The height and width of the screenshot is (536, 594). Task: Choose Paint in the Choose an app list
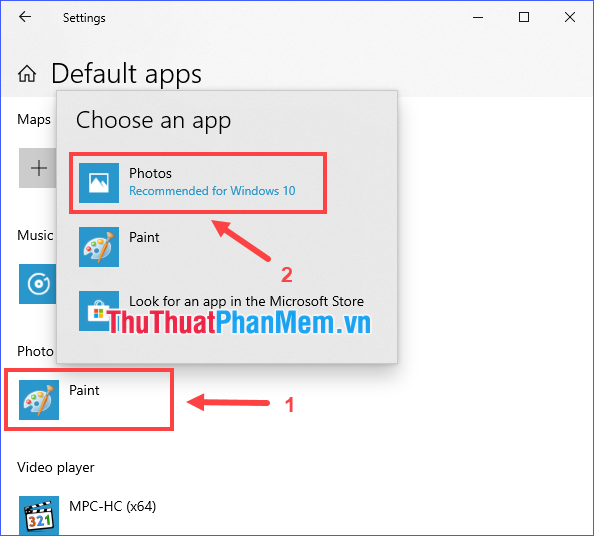(x=227, y=247)
